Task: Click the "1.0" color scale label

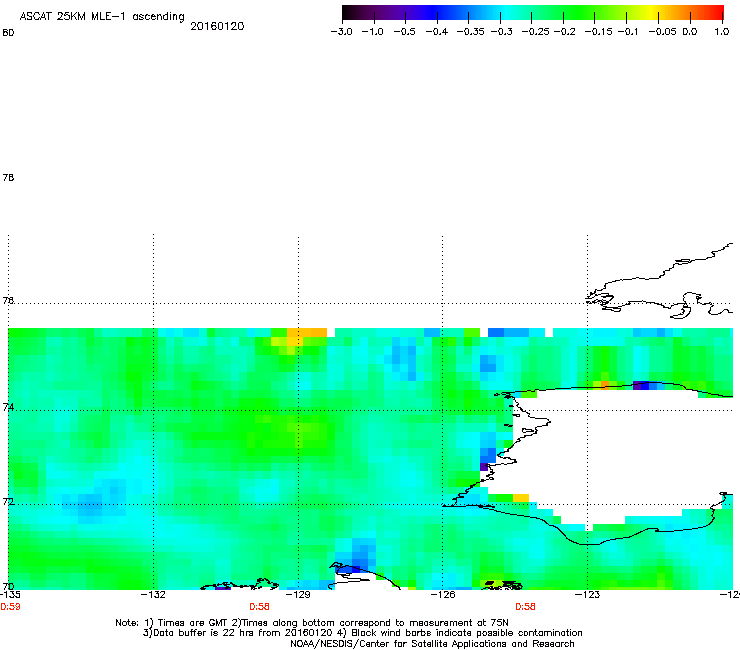Action: point(722,32)
